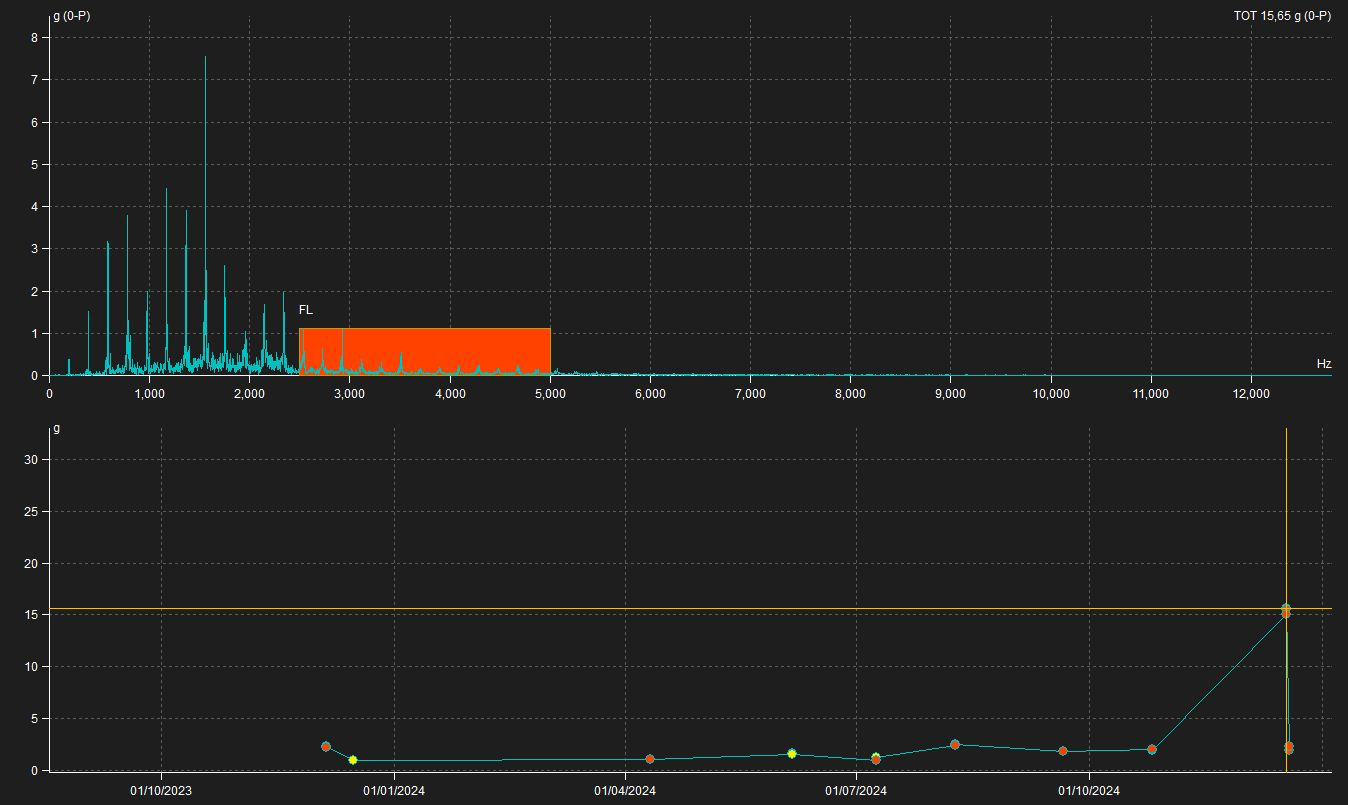Select the red trend point after 01/04/2024
Viewport: 1348px width, 805px height.
[650, 759]
